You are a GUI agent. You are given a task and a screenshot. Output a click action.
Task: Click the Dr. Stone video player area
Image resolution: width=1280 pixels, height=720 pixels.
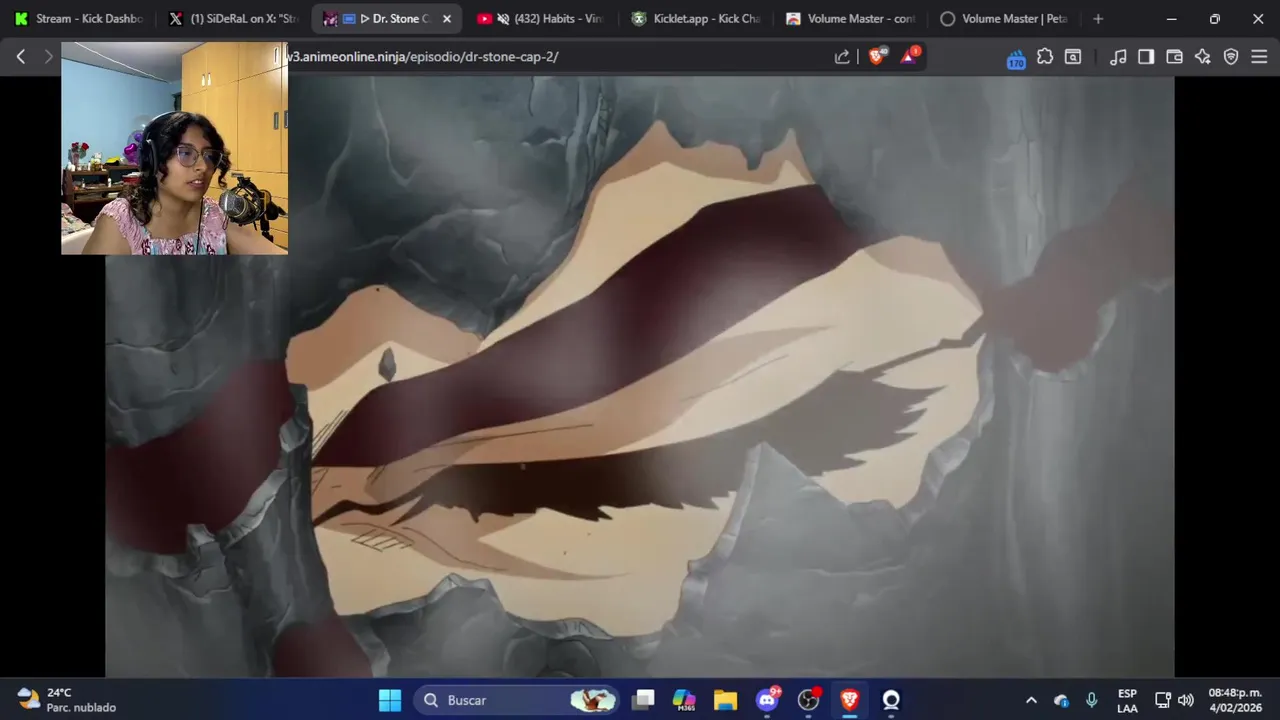(640, 378)
